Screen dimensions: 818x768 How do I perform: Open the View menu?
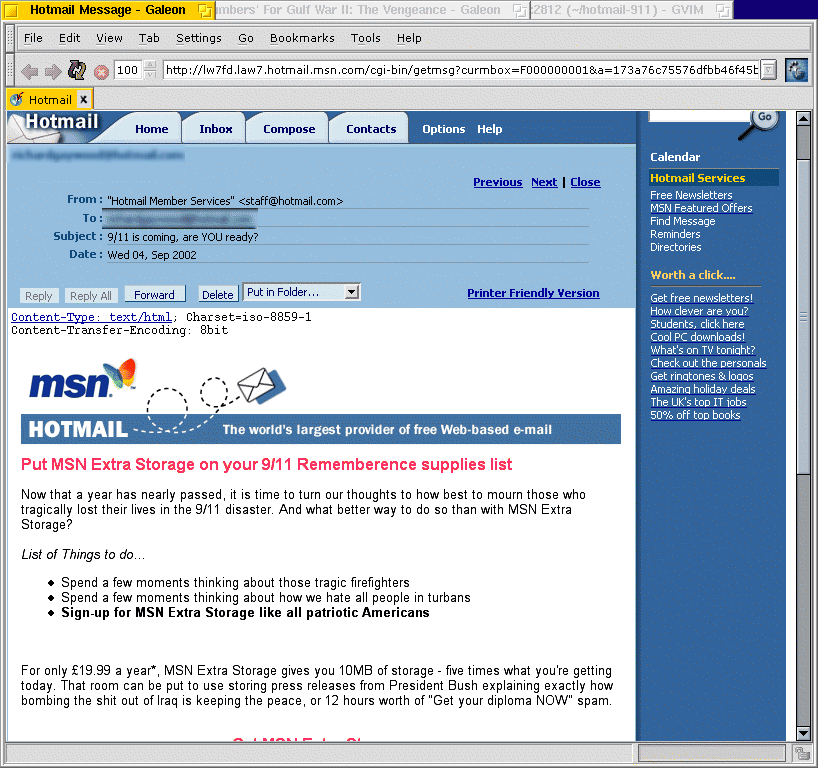click(x=109, y=38)
